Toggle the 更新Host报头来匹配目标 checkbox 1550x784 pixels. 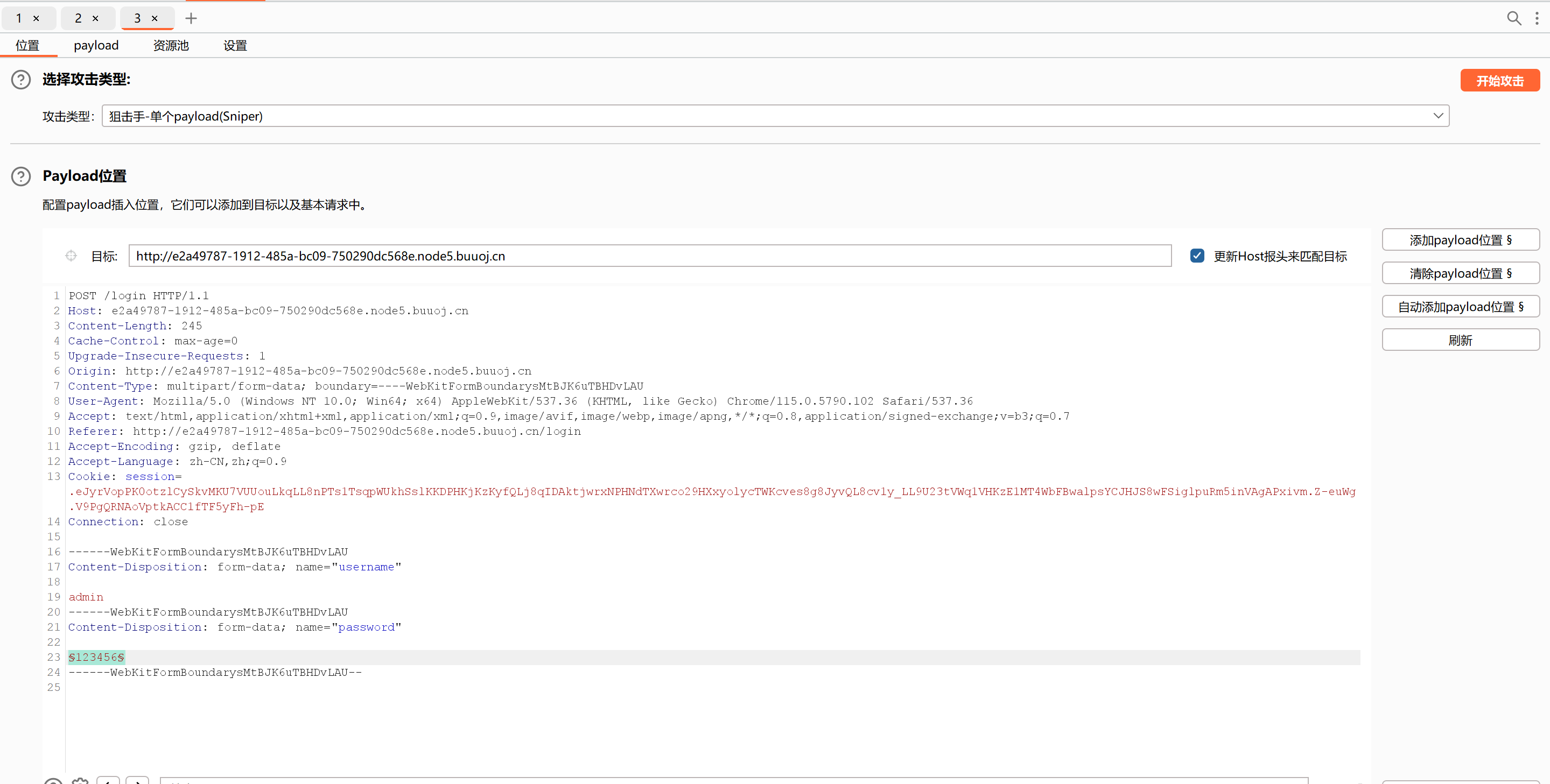point(1197,256)
